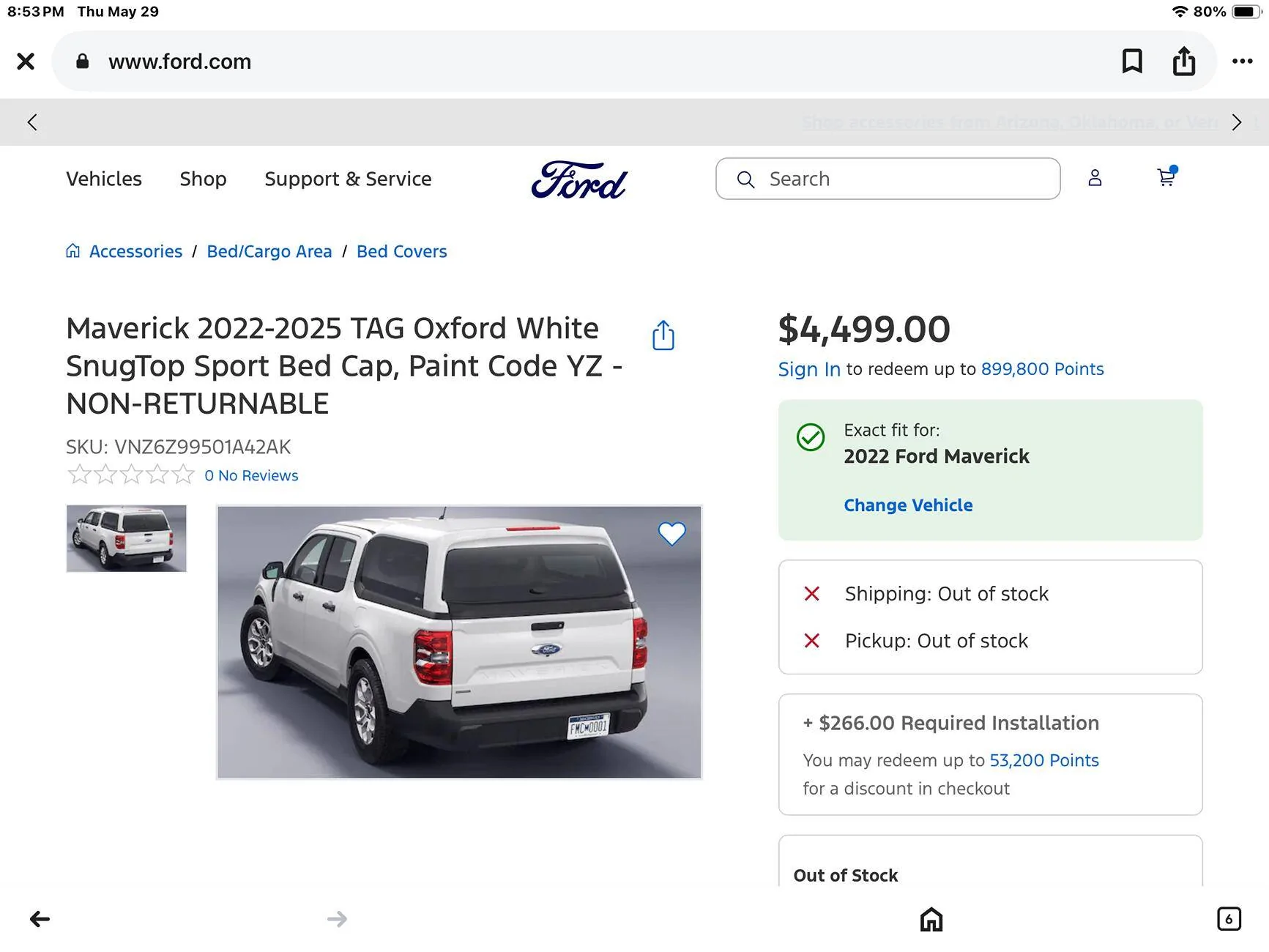
Task: Go to Bed/Cargo Area breadcrumb
Action: point(269,251)
